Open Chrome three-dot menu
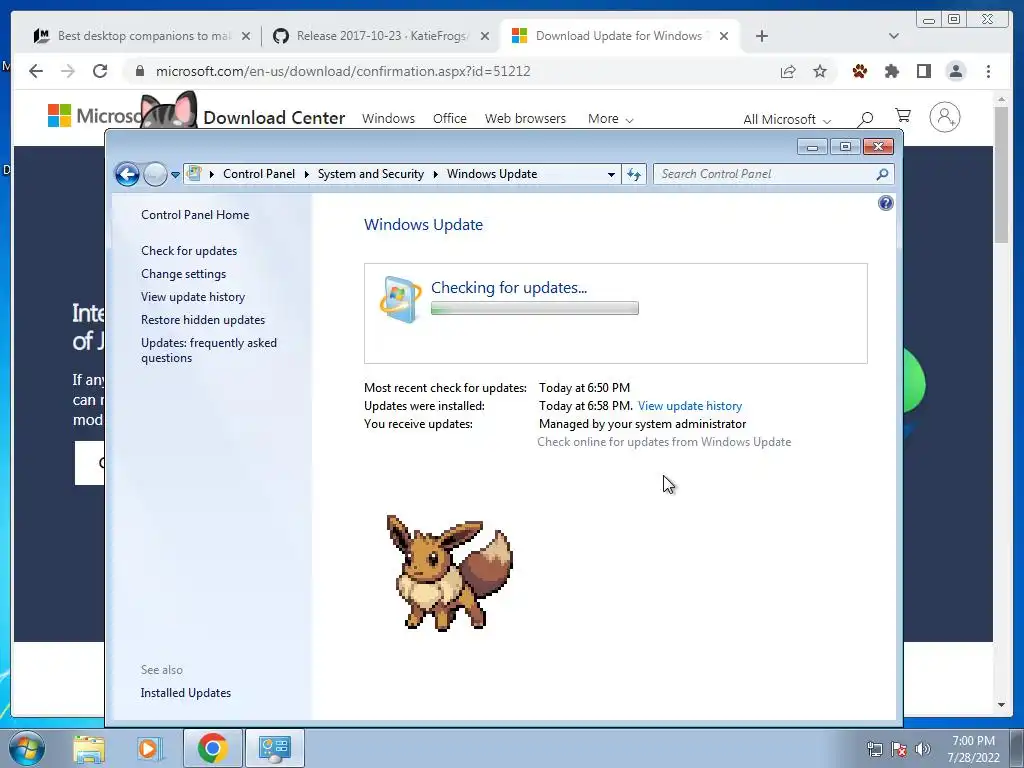The height and width of the screenshot is (768, 1024). [988, 71]
